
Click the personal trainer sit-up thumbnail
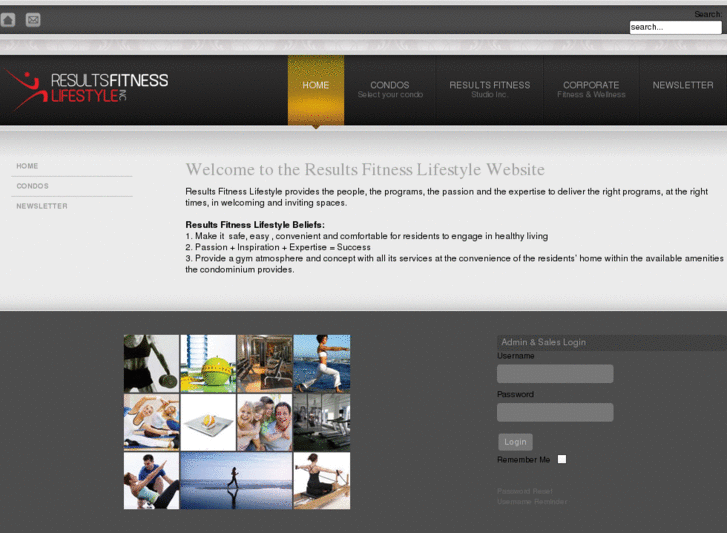[x=151, y=481]
